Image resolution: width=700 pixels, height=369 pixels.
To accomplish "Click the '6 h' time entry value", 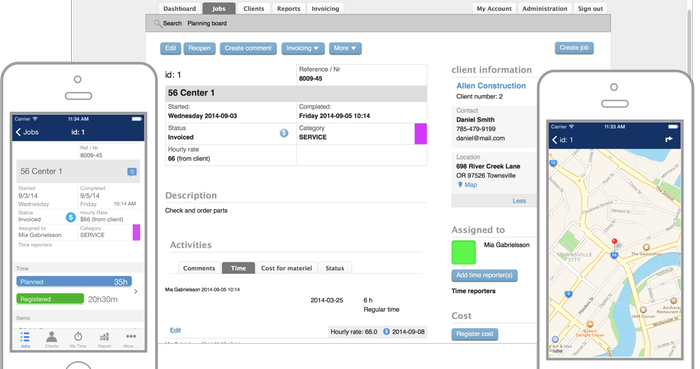I will 368,300.
